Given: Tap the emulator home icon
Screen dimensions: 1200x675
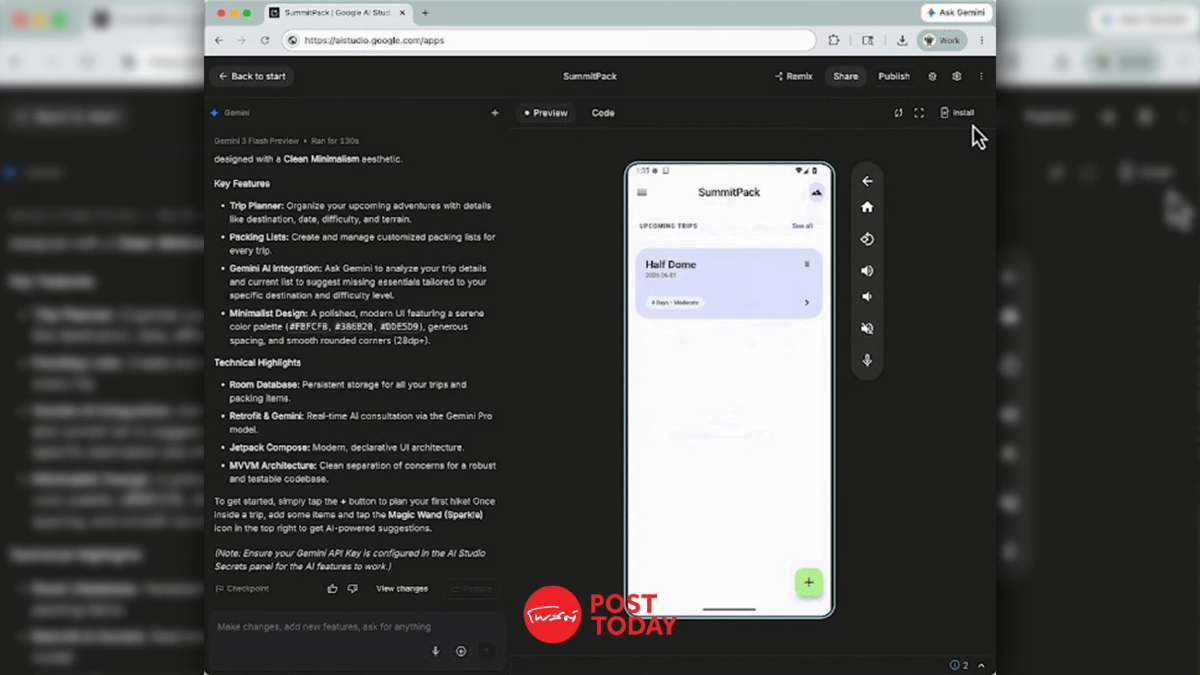Looking at the screenshot, I should [867, 207].
